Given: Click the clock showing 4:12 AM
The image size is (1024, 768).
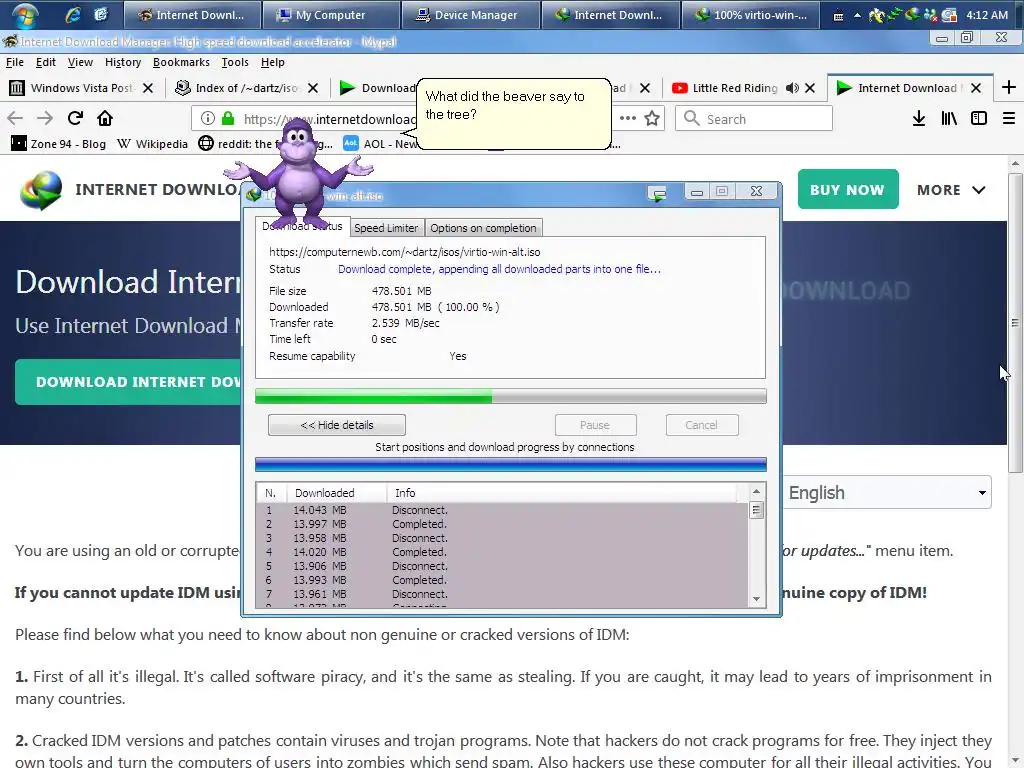Looking at the screenshot, I should (987, 14).
